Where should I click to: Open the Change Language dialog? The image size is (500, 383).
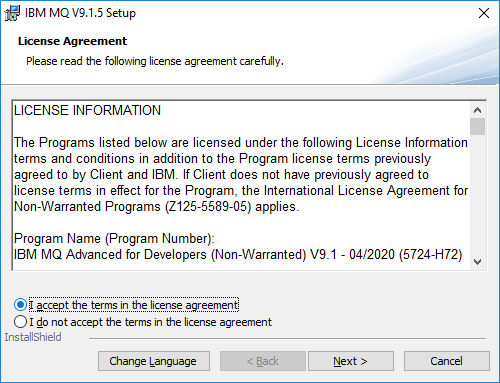(x=154, y=361)
